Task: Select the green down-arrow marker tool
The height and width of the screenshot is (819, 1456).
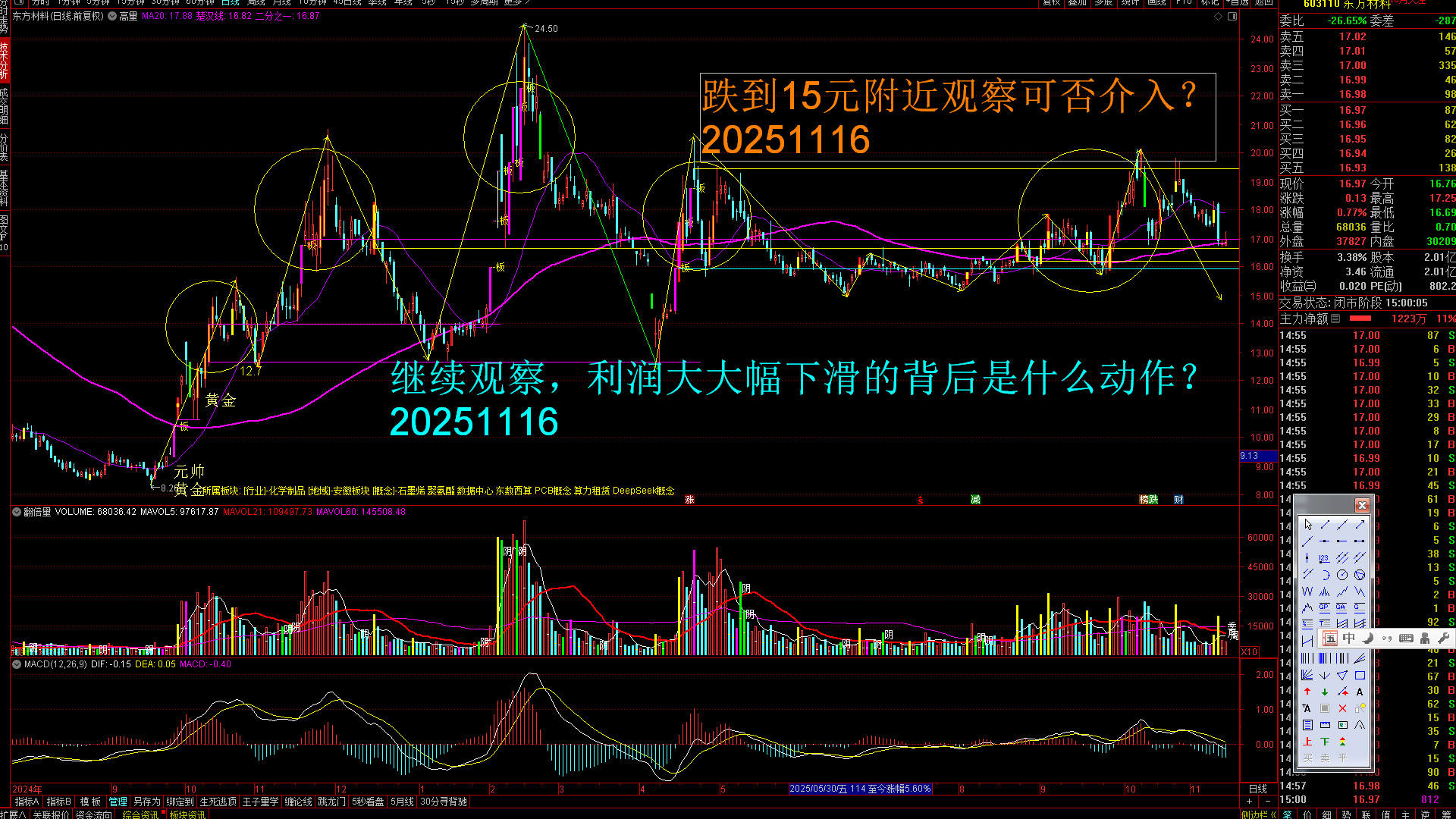Action: point(1325,692)
